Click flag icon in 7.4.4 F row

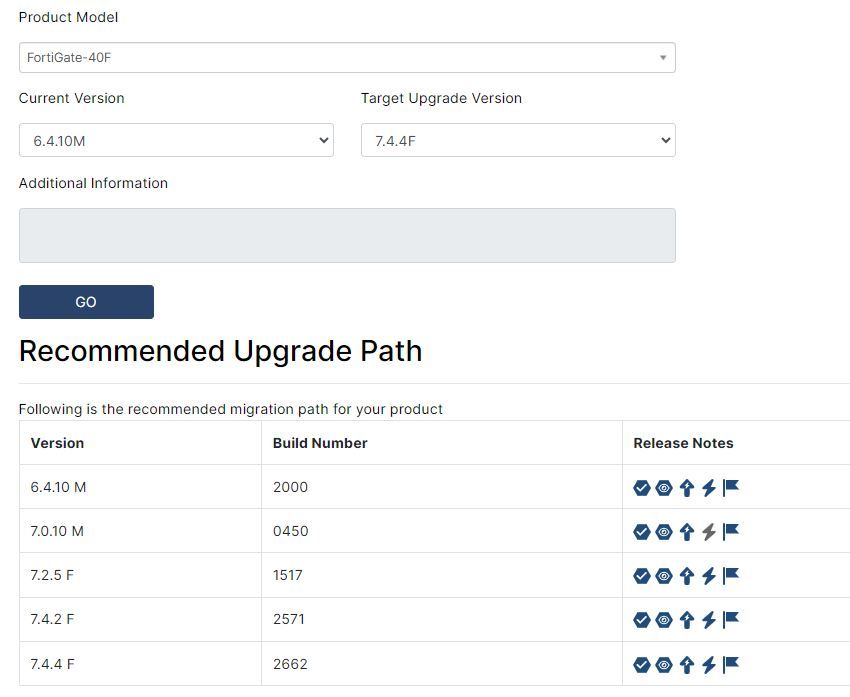click(731, 664)
